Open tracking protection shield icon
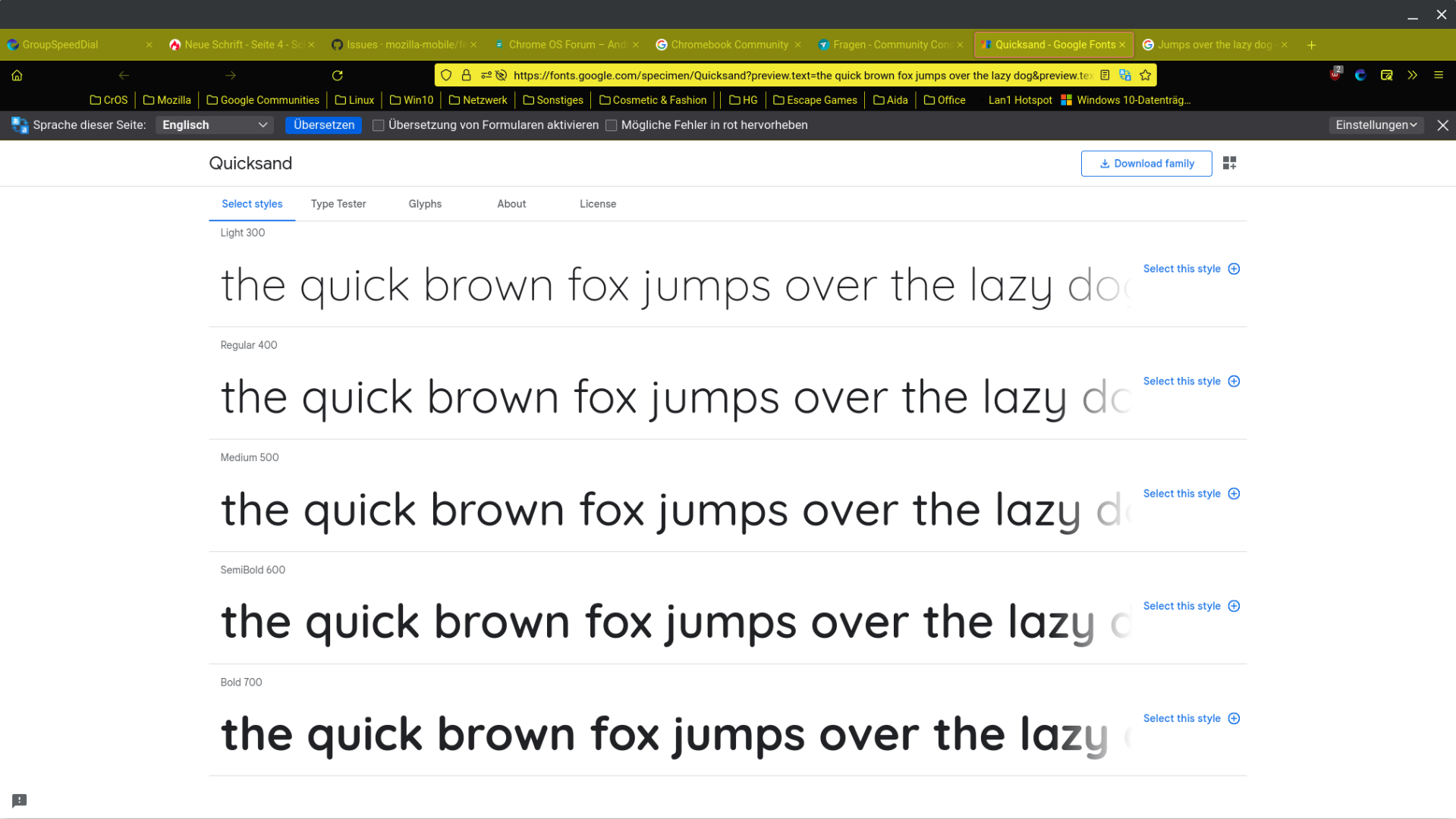This screenshot has width=1456, height=819. [x=446, y=75]
